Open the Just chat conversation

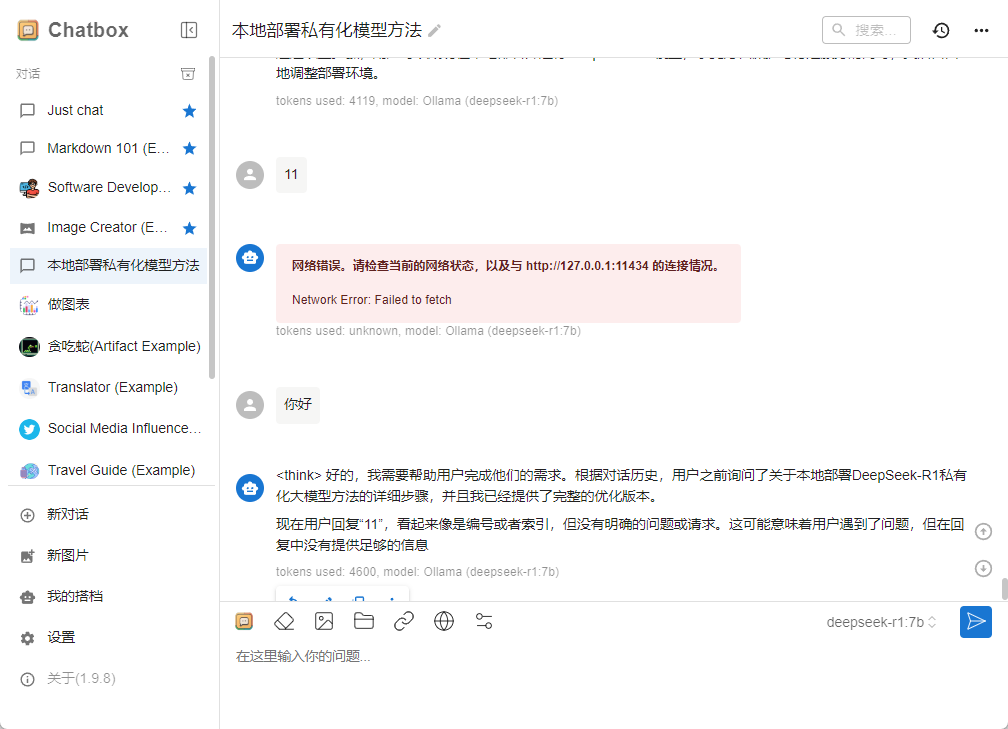tap(109, 111)
